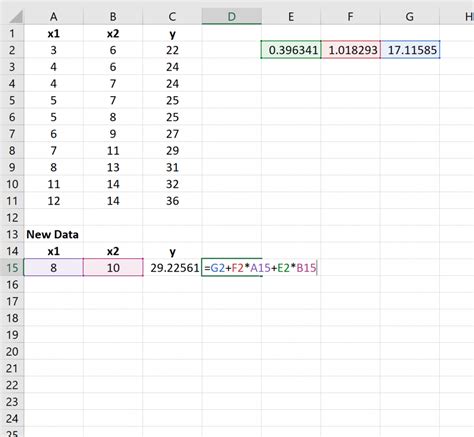Image resolution: width=474 pixels, height=437 pixels.
Task: Click cell C9 with value 31
Action: [x=172, y=167]
